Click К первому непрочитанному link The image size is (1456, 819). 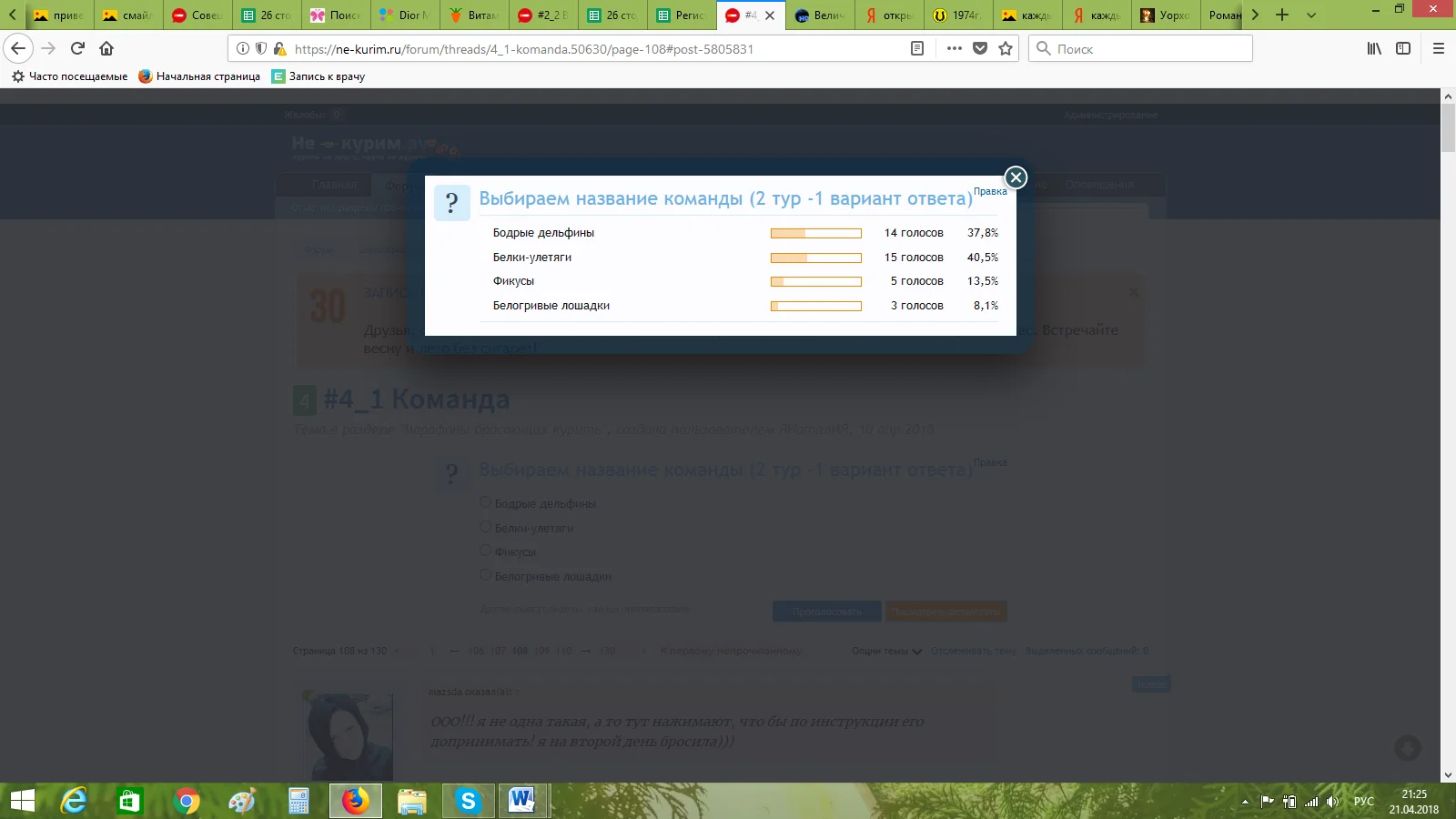coord(732,651)
